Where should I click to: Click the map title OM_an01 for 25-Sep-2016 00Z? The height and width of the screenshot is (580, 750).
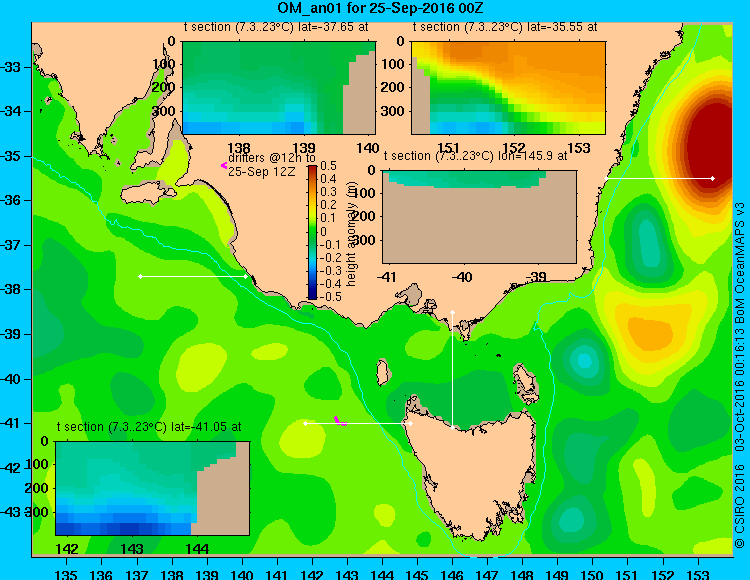[x=380, y=8]
